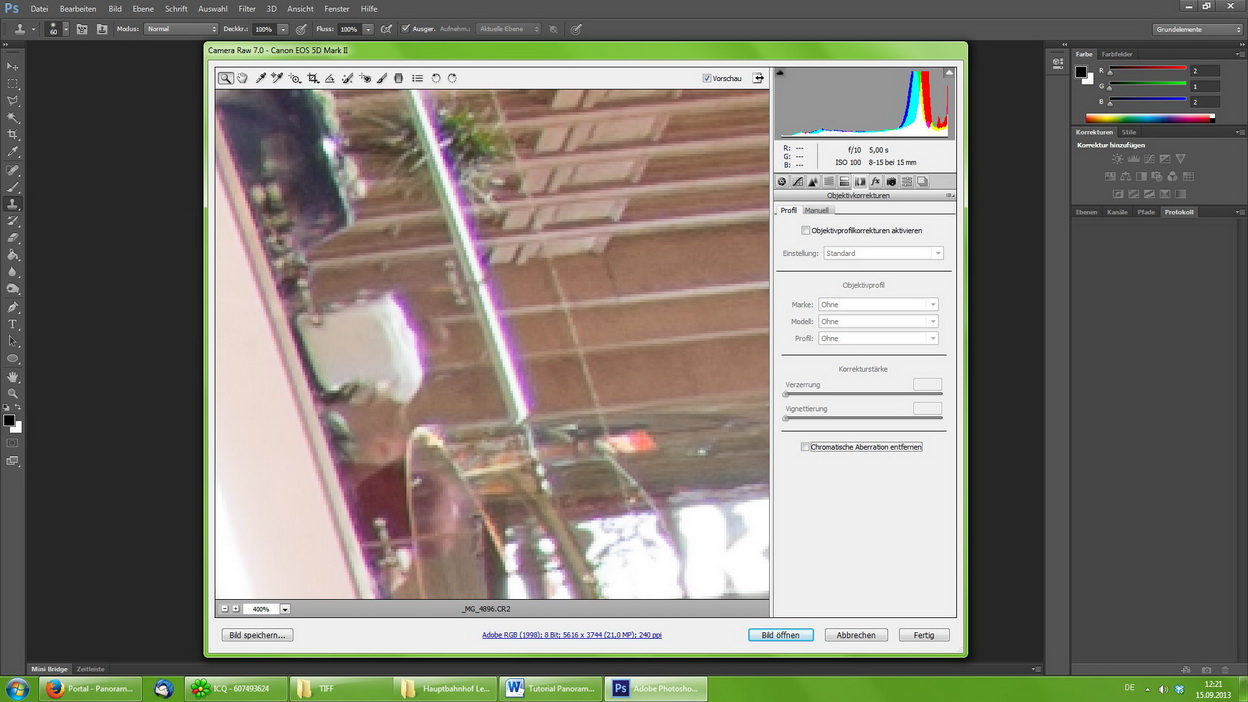Rotate image 90° counterclockwise
The image size is (1248, 702).
(435, 78)
